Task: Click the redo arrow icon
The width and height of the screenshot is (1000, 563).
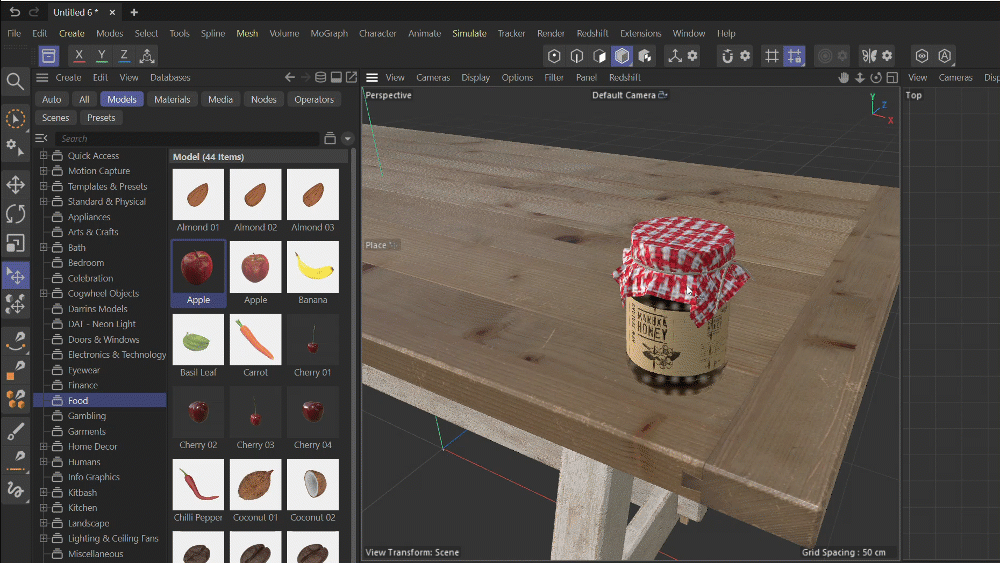Action: pyautogui.click(x=34, y=12)
